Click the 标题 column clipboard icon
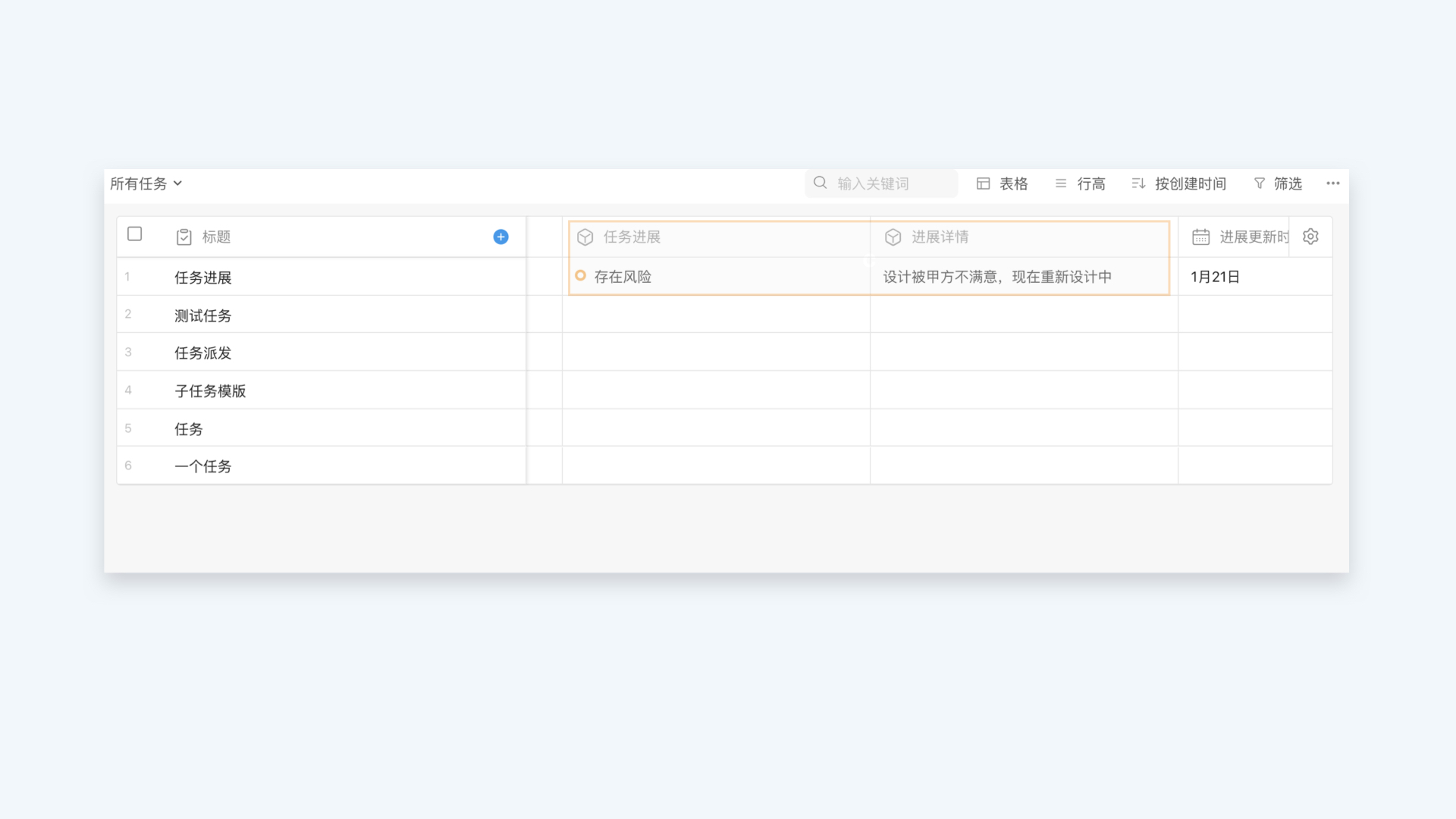 (x=184, y=237)
